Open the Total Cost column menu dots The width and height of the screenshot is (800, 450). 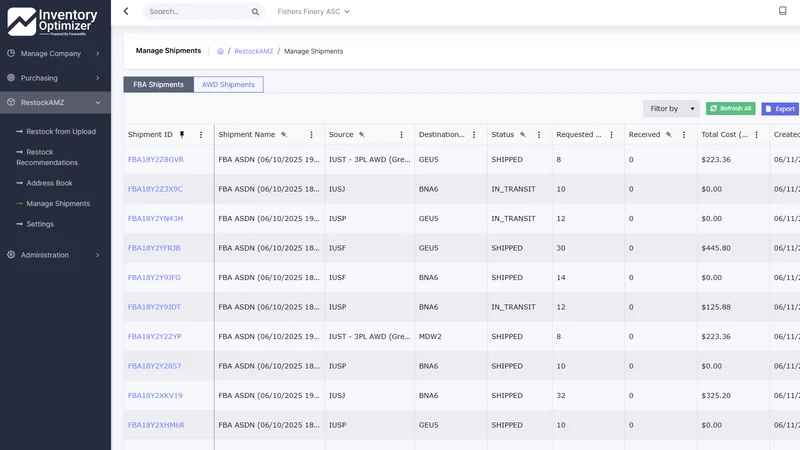click(757, 135)
